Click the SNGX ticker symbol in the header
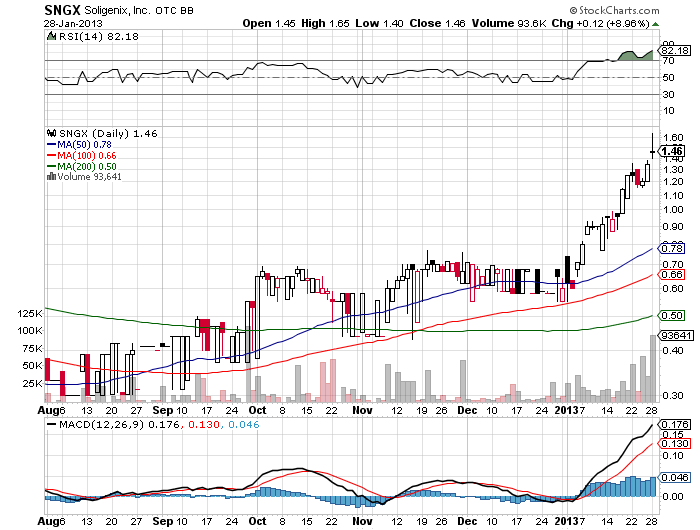Image resolution: width=700 pixels, height=530 pixels. (x=62, y=9)
